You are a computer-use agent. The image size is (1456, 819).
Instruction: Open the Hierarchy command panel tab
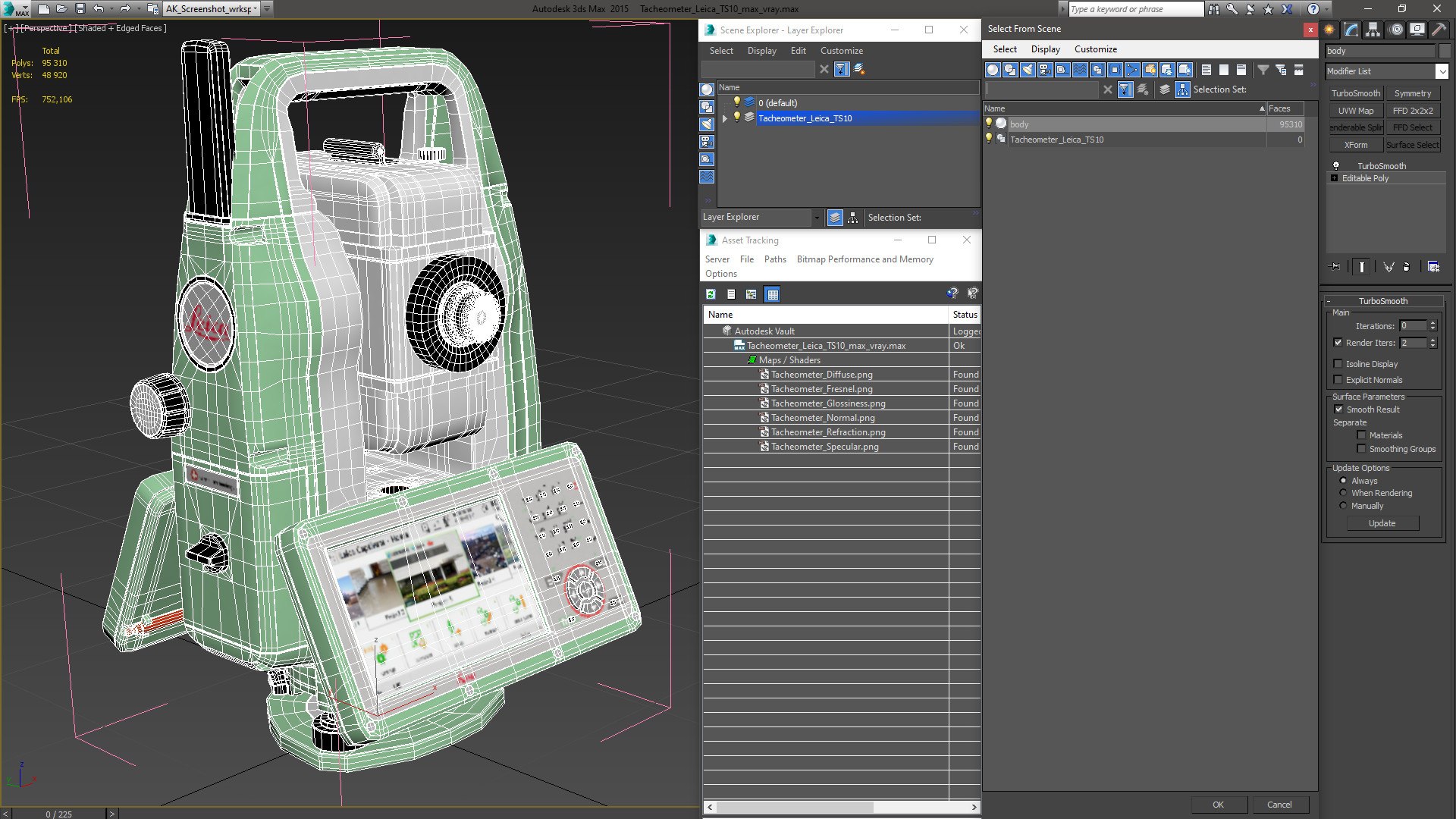(x=1373, y=30)
